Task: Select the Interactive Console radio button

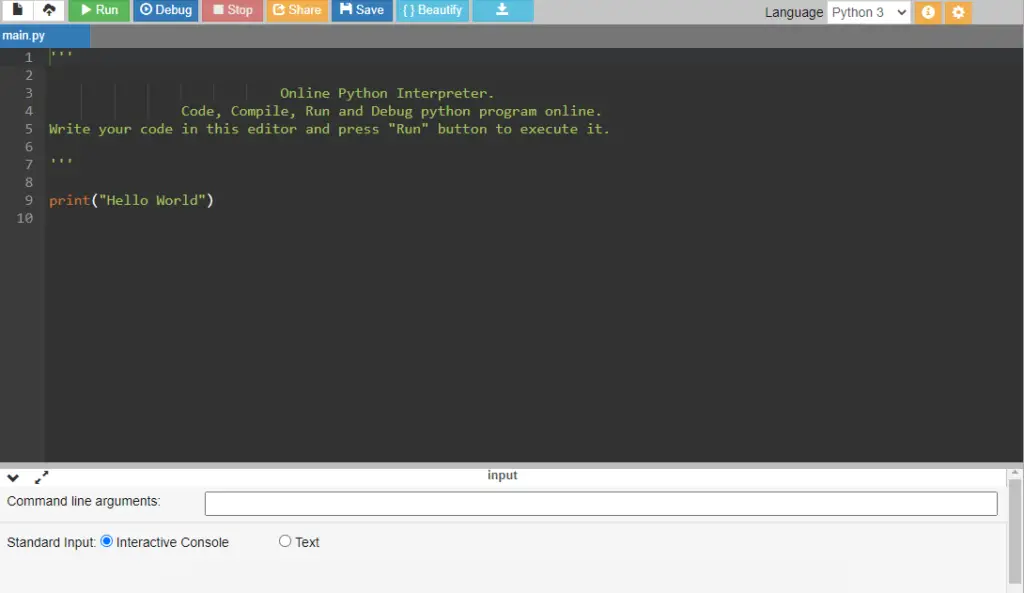Action: click(x=106, y=541)
